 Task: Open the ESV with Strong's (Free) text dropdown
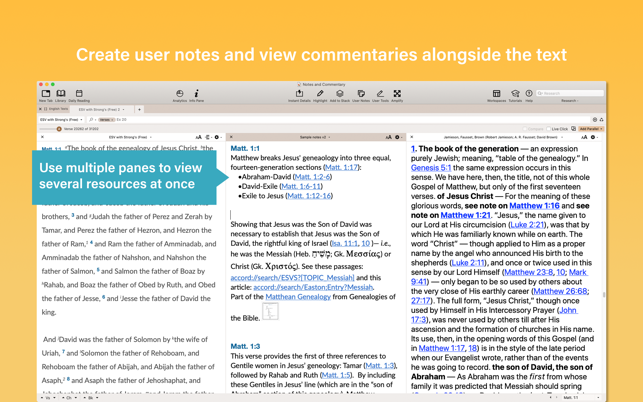[x=61, y=119]
